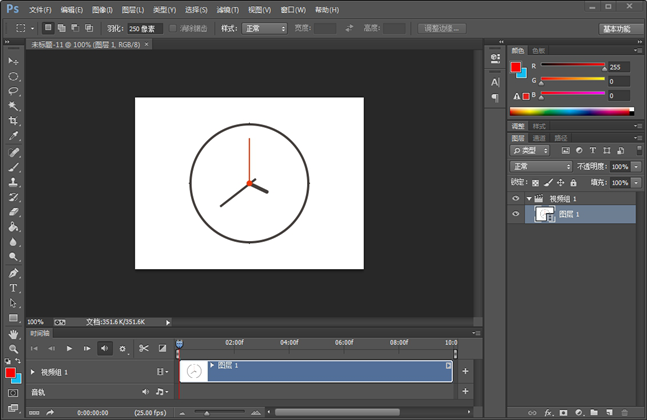Open the 类型 layer filter dropdown
Viewport: 647px width, 420px height.
(x=530, y=151)
